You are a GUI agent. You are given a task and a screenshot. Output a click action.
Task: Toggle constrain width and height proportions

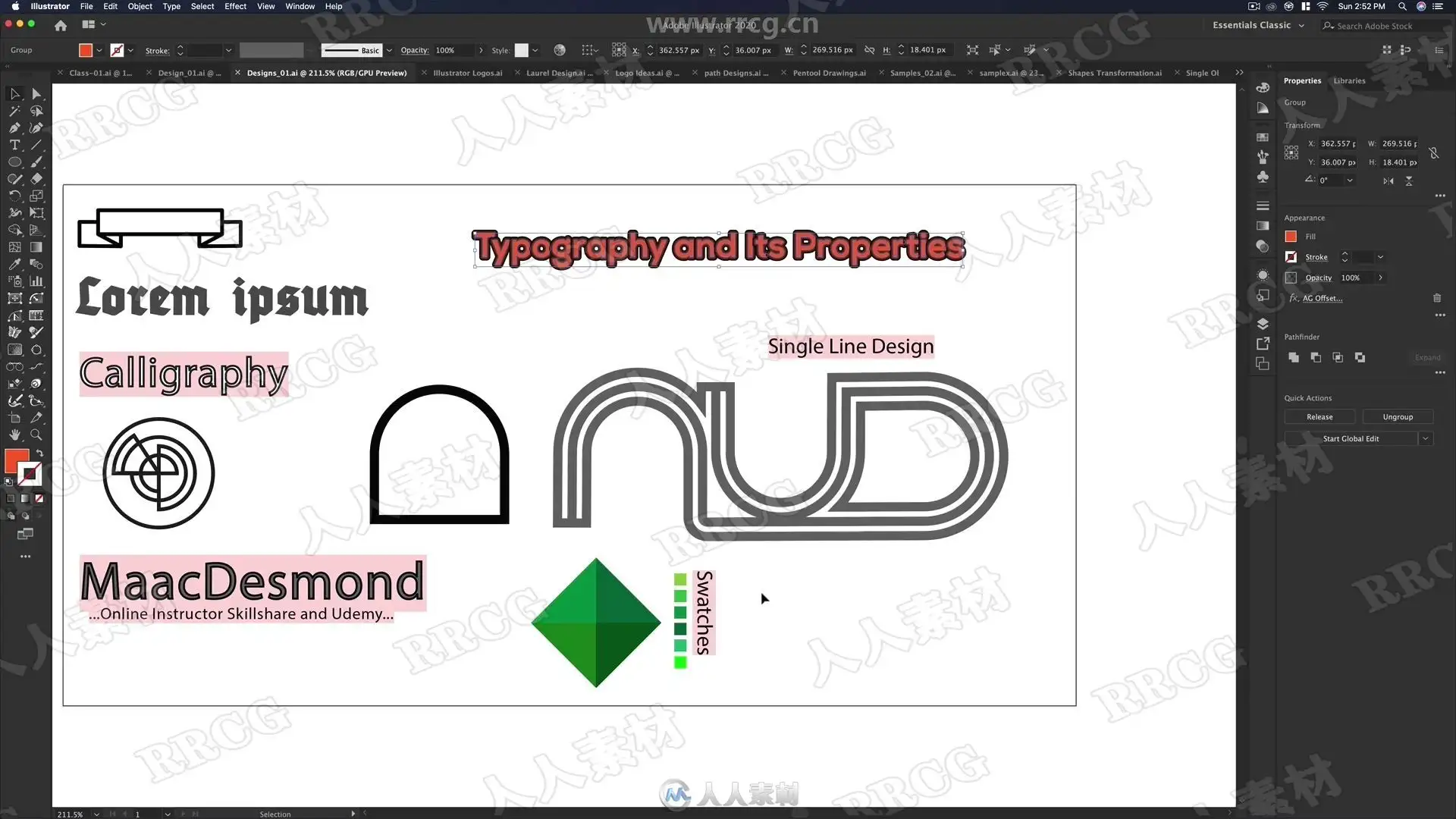click(1434, 153)
